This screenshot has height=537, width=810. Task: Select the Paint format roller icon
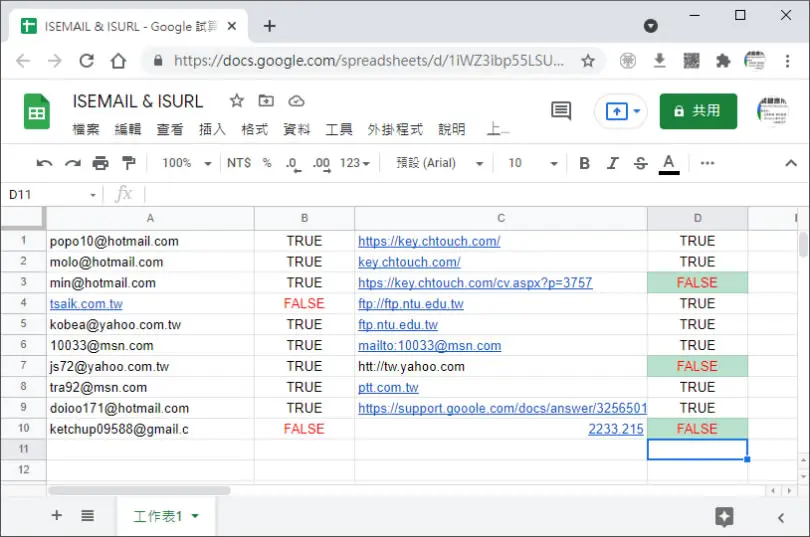click(128, 163)
